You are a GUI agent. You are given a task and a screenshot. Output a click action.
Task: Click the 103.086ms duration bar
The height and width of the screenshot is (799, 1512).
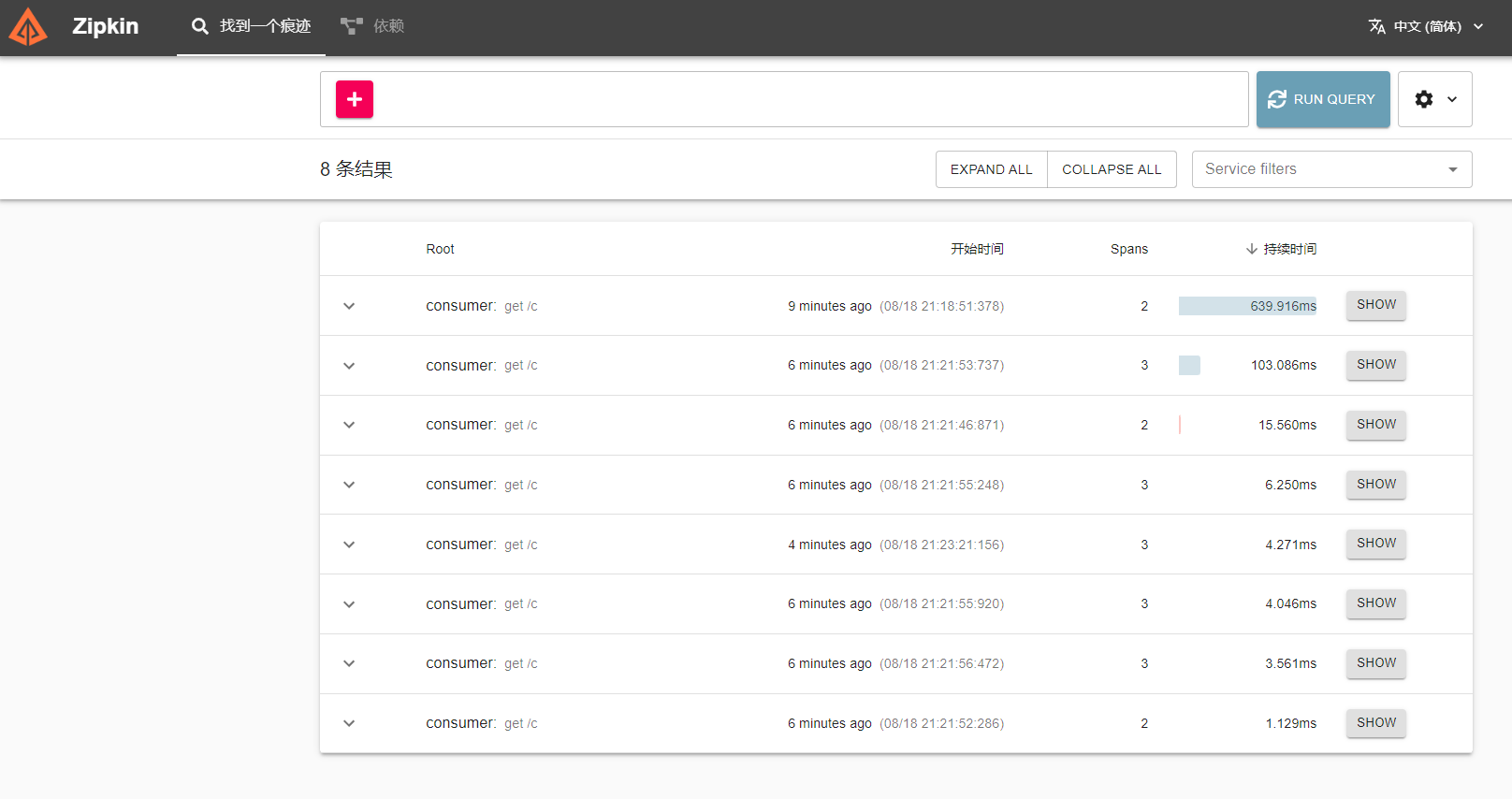pyautogui.click(x=1189, y=366)
